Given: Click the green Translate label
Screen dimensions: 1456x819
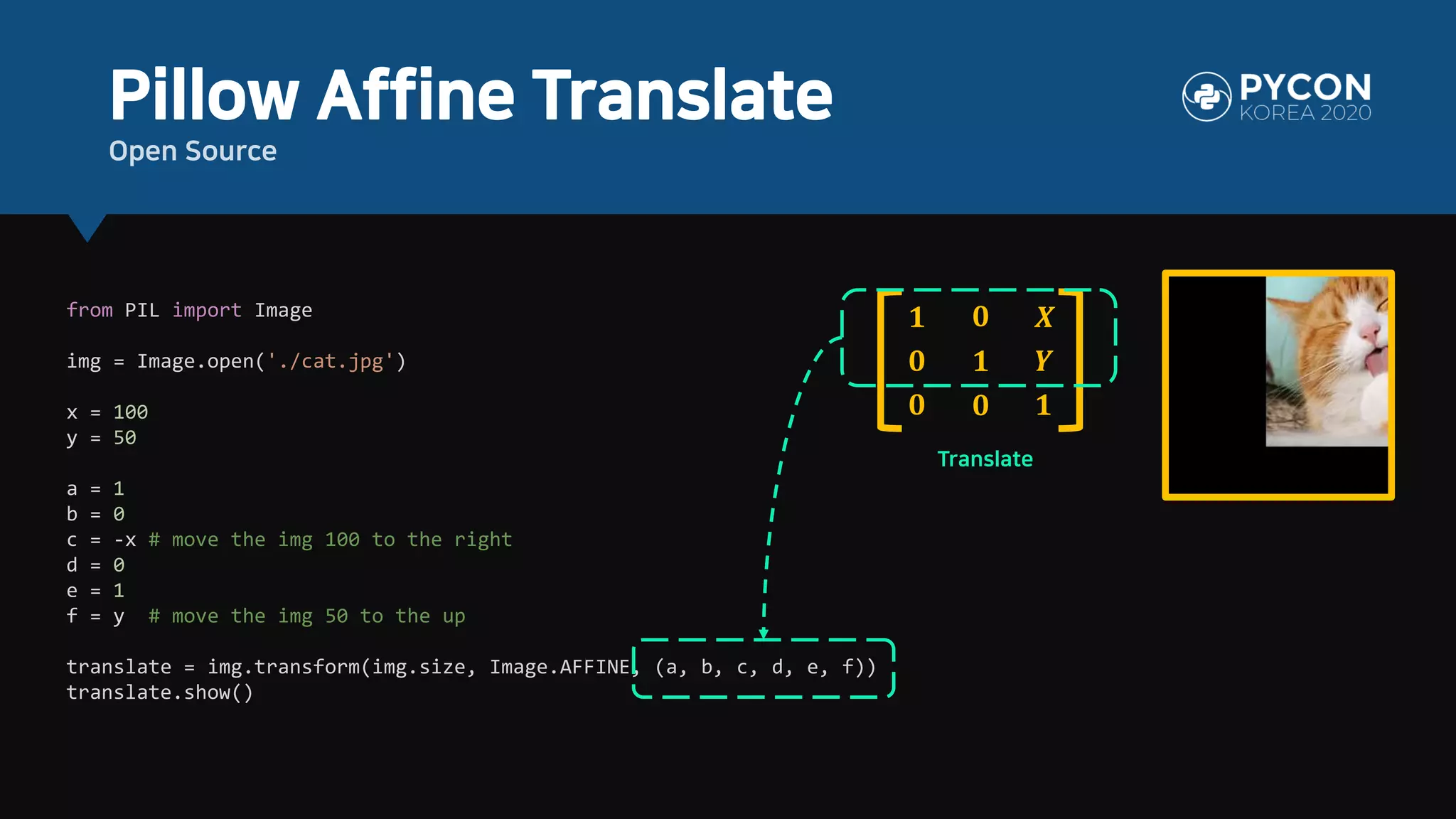Looking at the screenshot, I should (985, 459).
